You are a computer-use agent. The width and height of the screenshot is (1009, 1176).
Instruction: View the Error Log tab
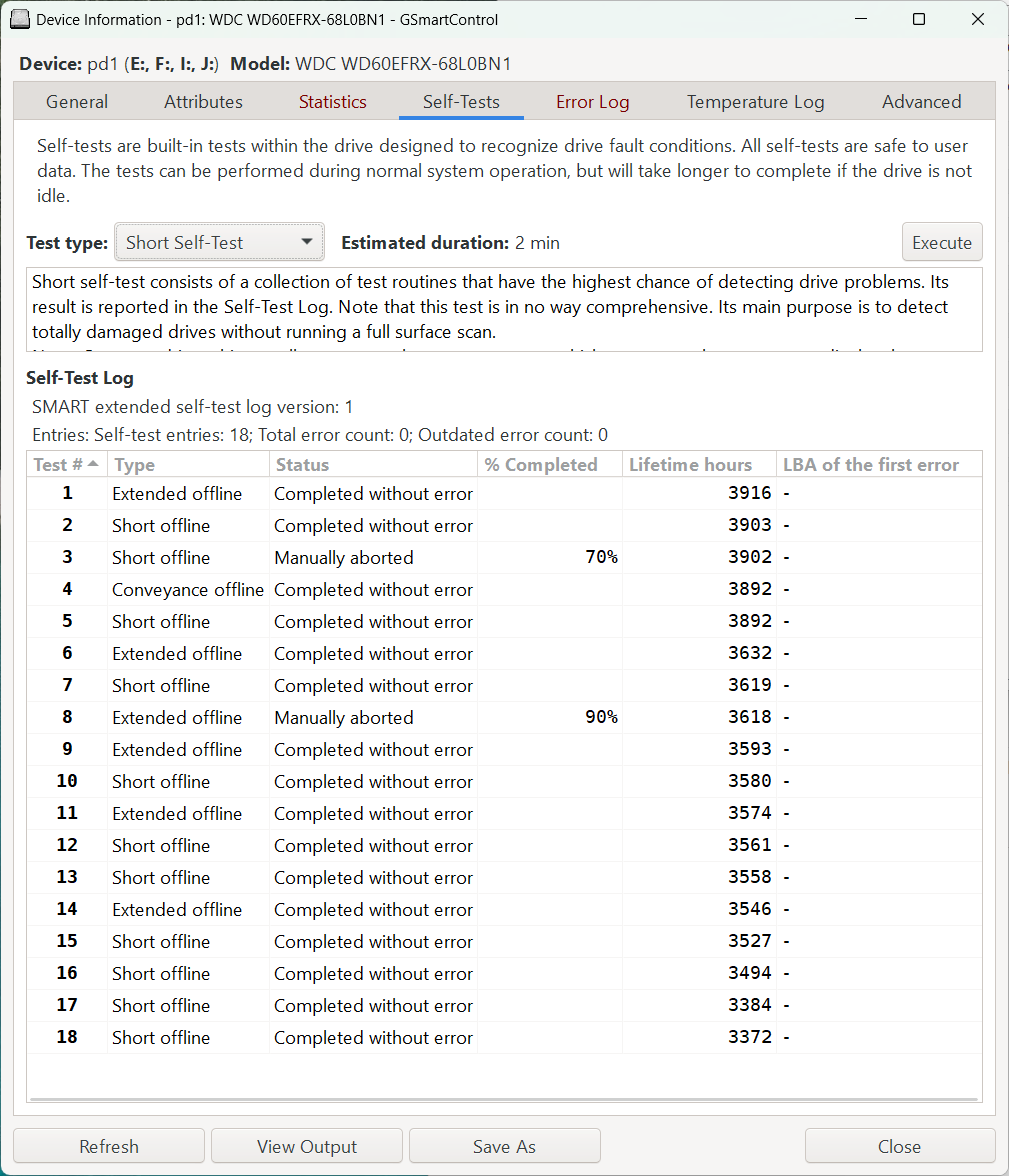[592, 101]
